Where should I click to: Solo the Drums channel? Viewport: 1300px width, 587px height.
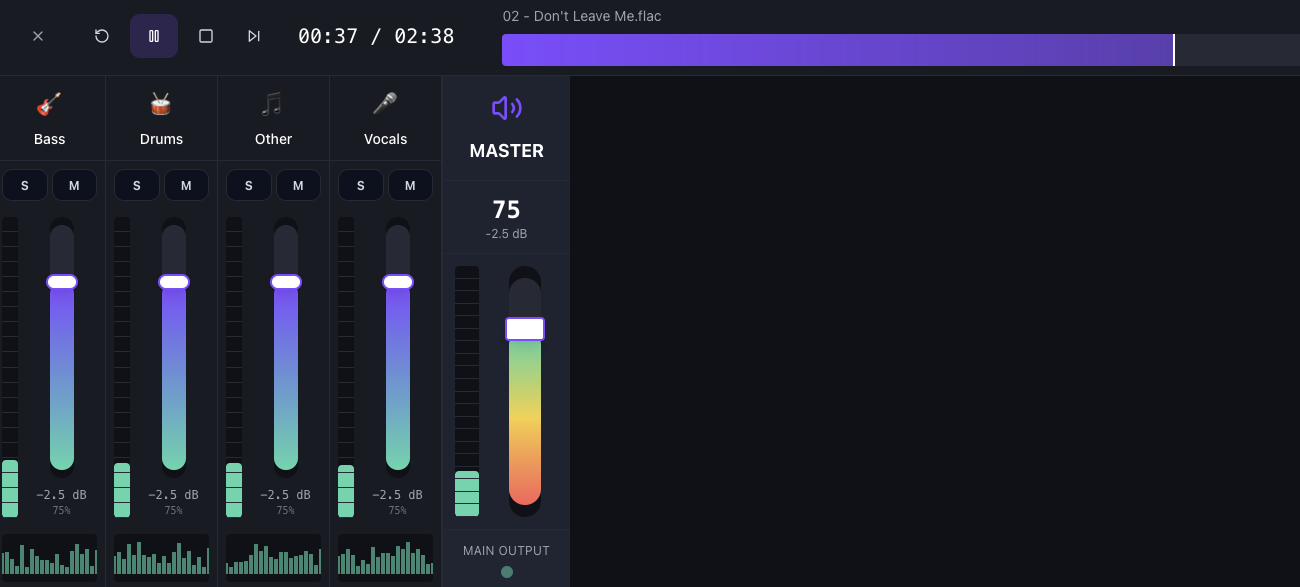pos(137,185)
